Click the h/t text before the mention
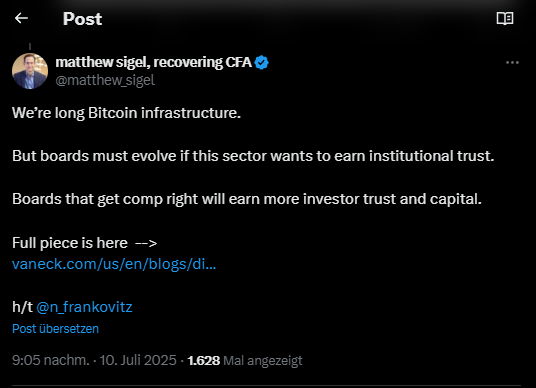Image resolution: width=536 pixels, height=388 pixels. (22, 307)
